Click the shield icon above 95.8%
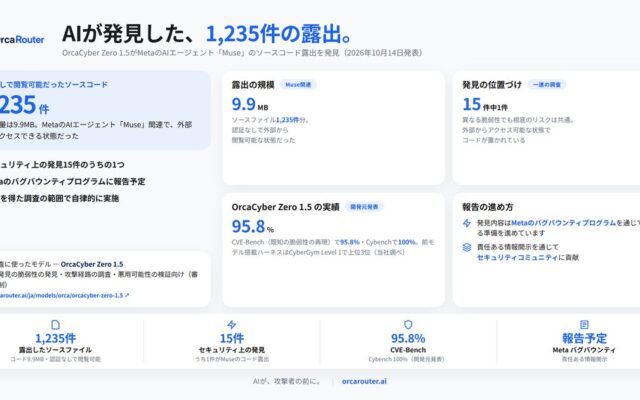Image resolution: width=640 pixels, height=400 pixels. (x=408, y=324)
